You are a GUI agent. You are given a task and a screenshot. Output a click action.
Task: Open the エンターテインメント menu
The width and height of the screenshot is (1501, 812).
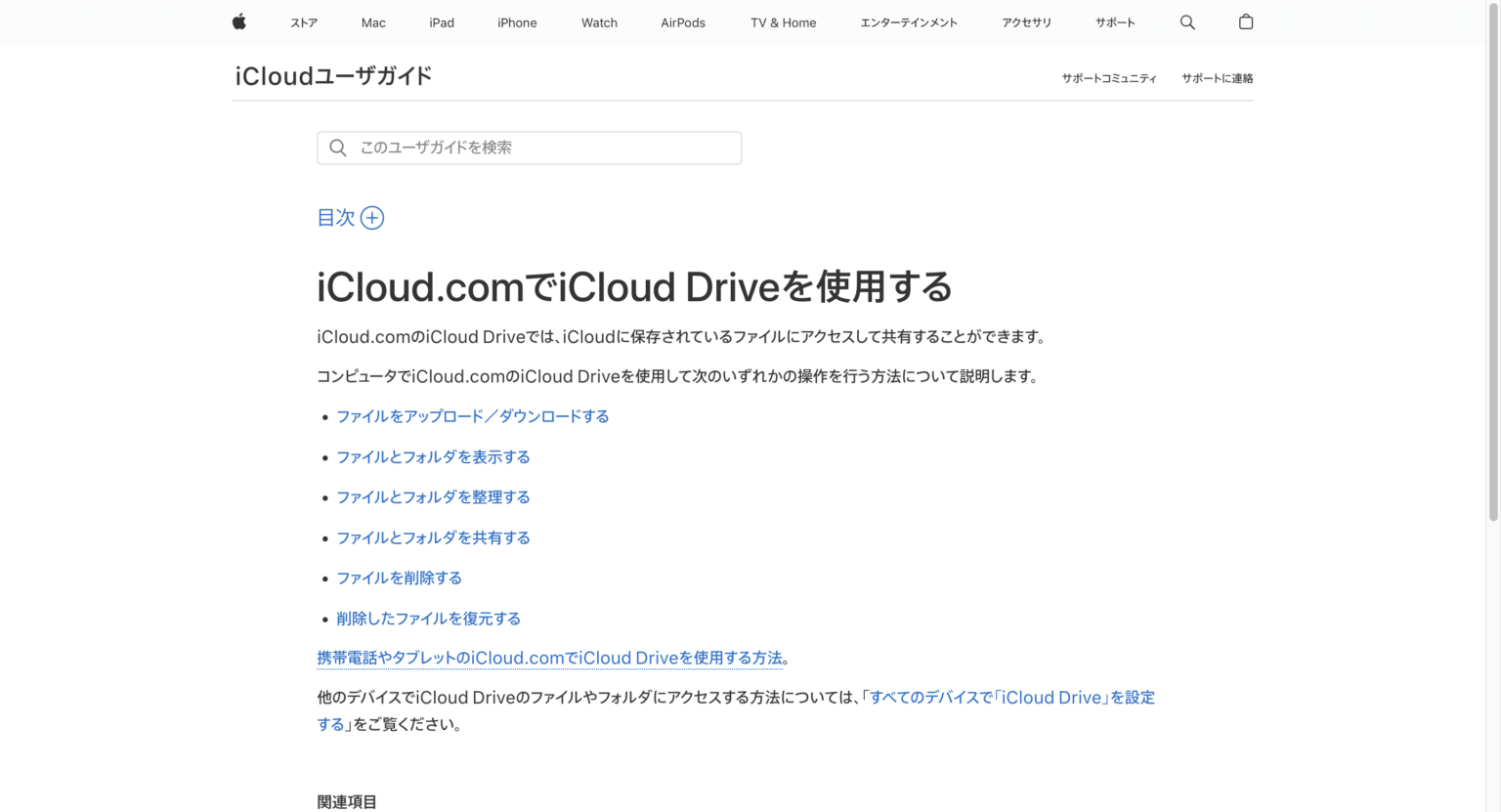(x=909, y=22)
